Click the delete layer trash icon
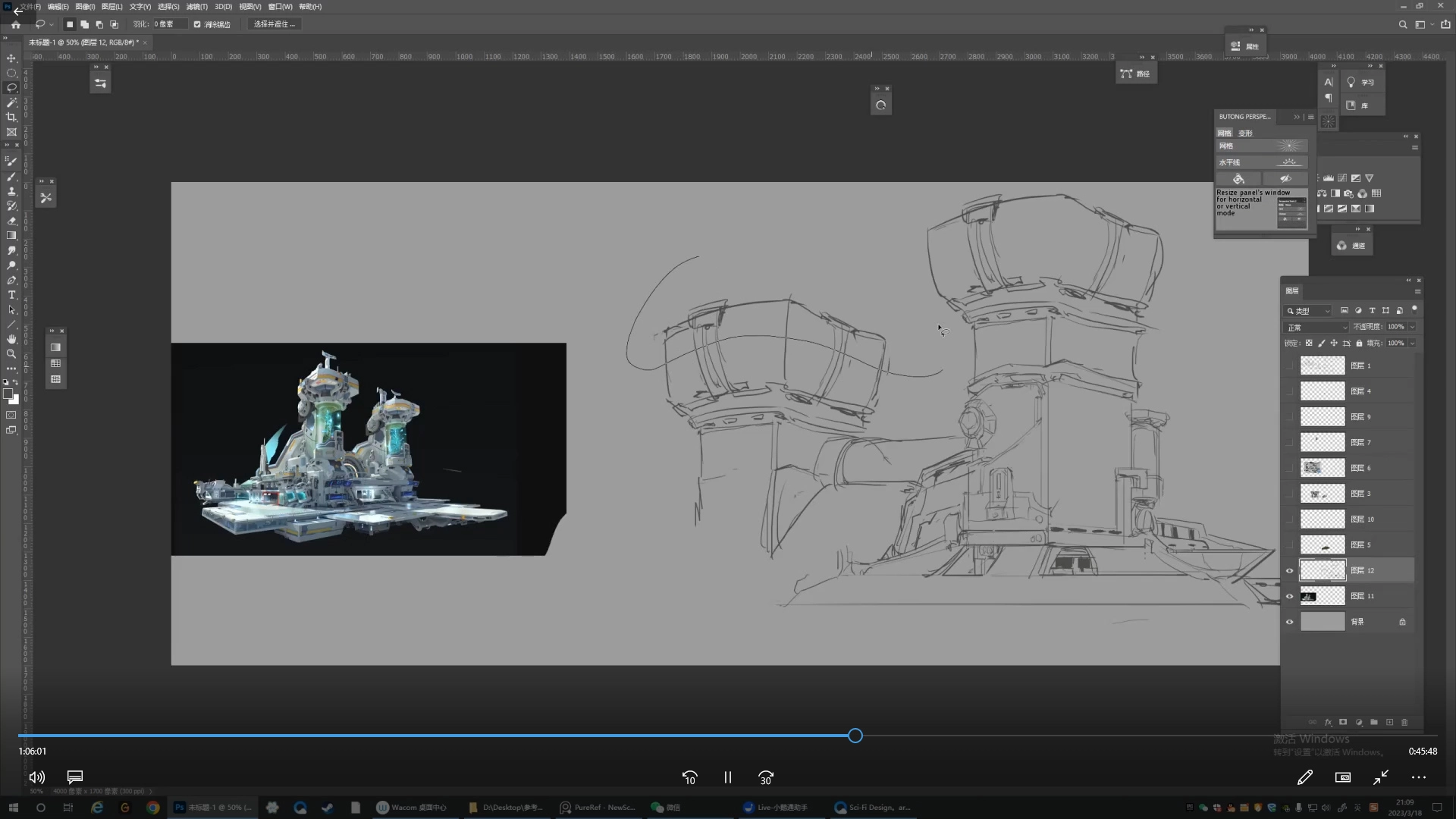The width and height of the screenshot is (1456, 819). (x=1404, y=722)
